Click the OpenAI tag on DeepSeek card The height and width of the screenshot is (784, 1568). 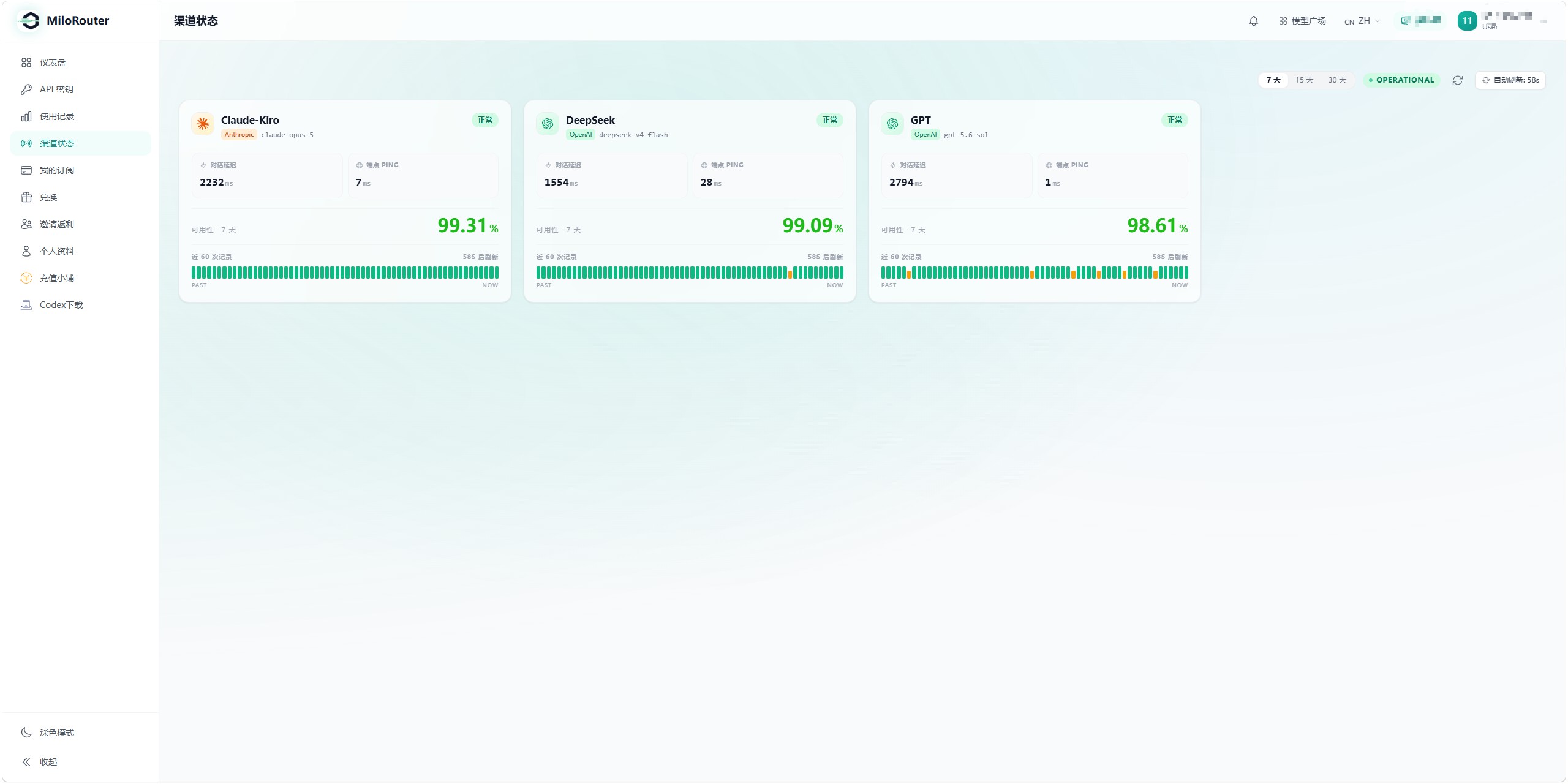581,135
